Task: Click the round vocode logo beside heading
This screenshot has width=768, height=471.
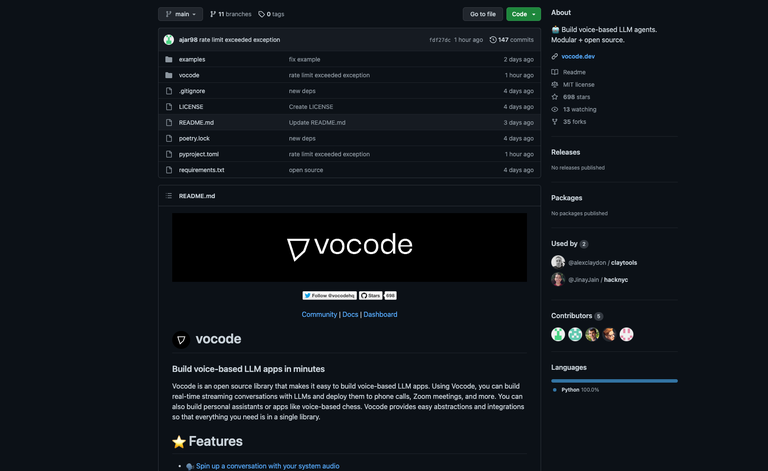Action: 181,339
